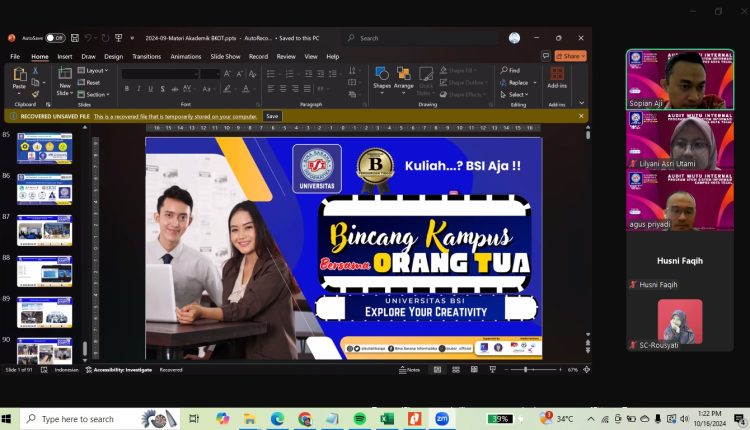Start Slide Show from status bar
Screen dimensions: 750x430
pos(493,370)
